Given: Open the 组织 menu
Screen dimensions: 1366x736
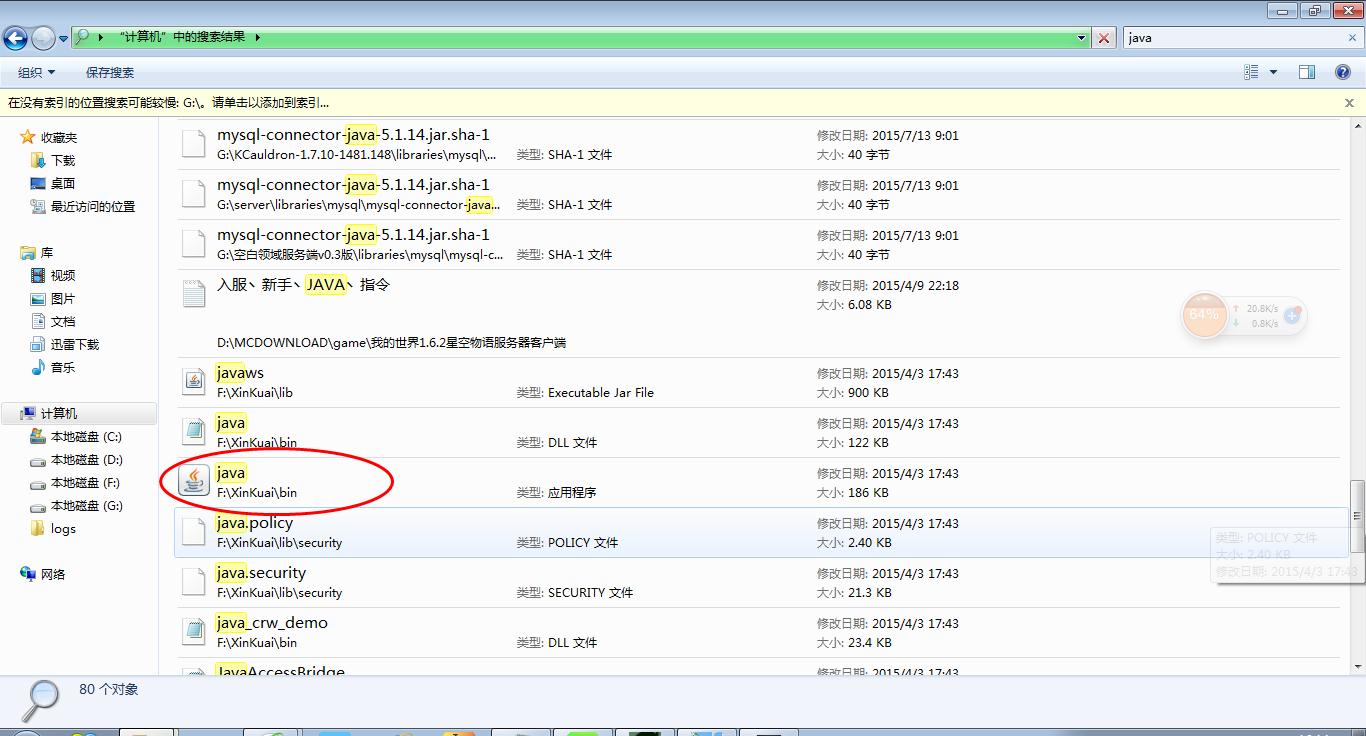Looking at the screenshot, I should pyautogui.click(x=36, y=72).
